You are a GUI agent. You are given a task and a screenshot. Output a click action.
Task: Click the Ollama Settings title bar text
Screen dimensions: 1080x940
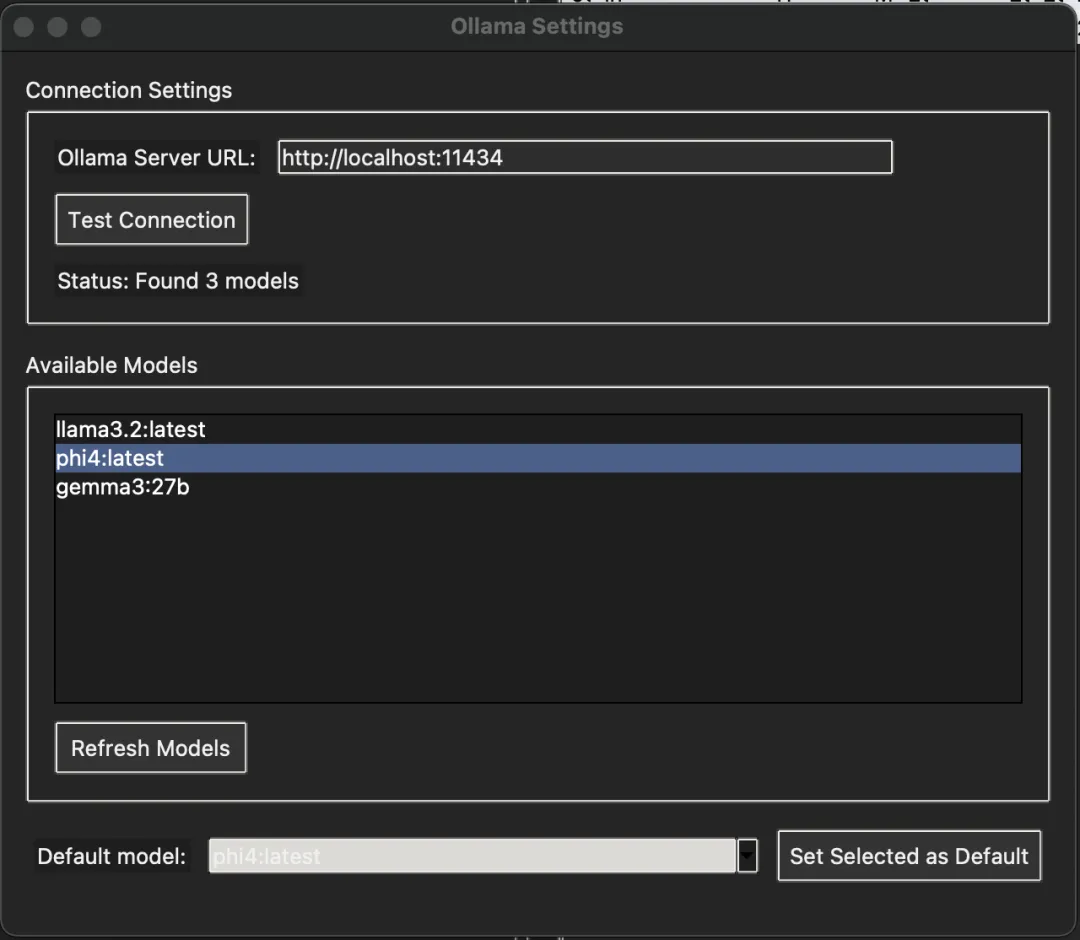[x=537, y=27]
